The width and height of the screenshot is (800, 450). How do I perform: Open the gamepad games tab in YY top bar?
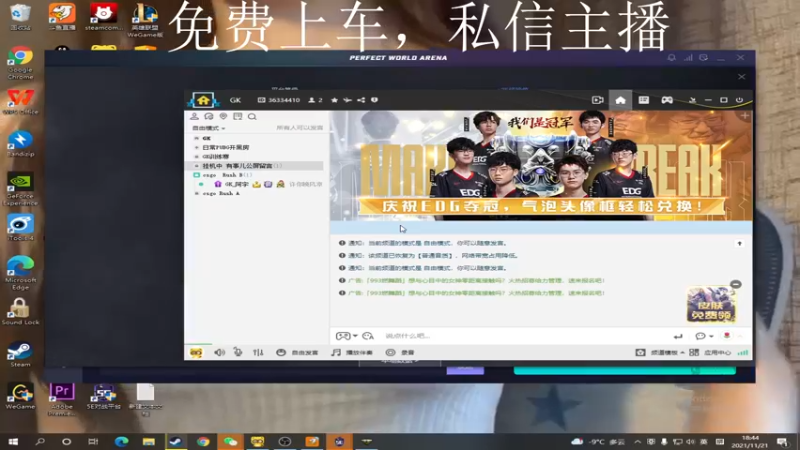click(x=667, y=100)
